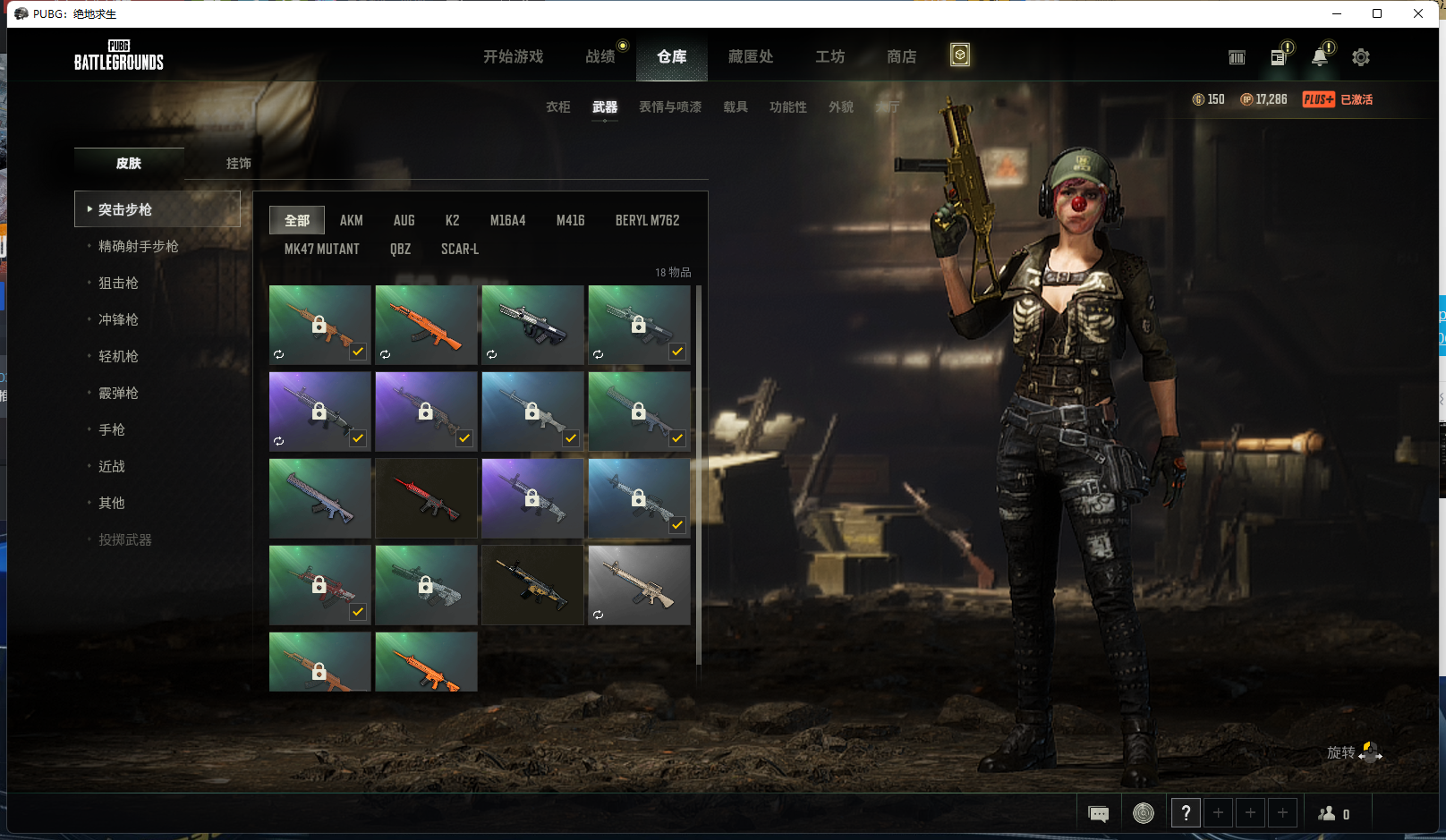1446x840 pixels.
Task: Click the last plus team slot
Action: pos(1282,813)
